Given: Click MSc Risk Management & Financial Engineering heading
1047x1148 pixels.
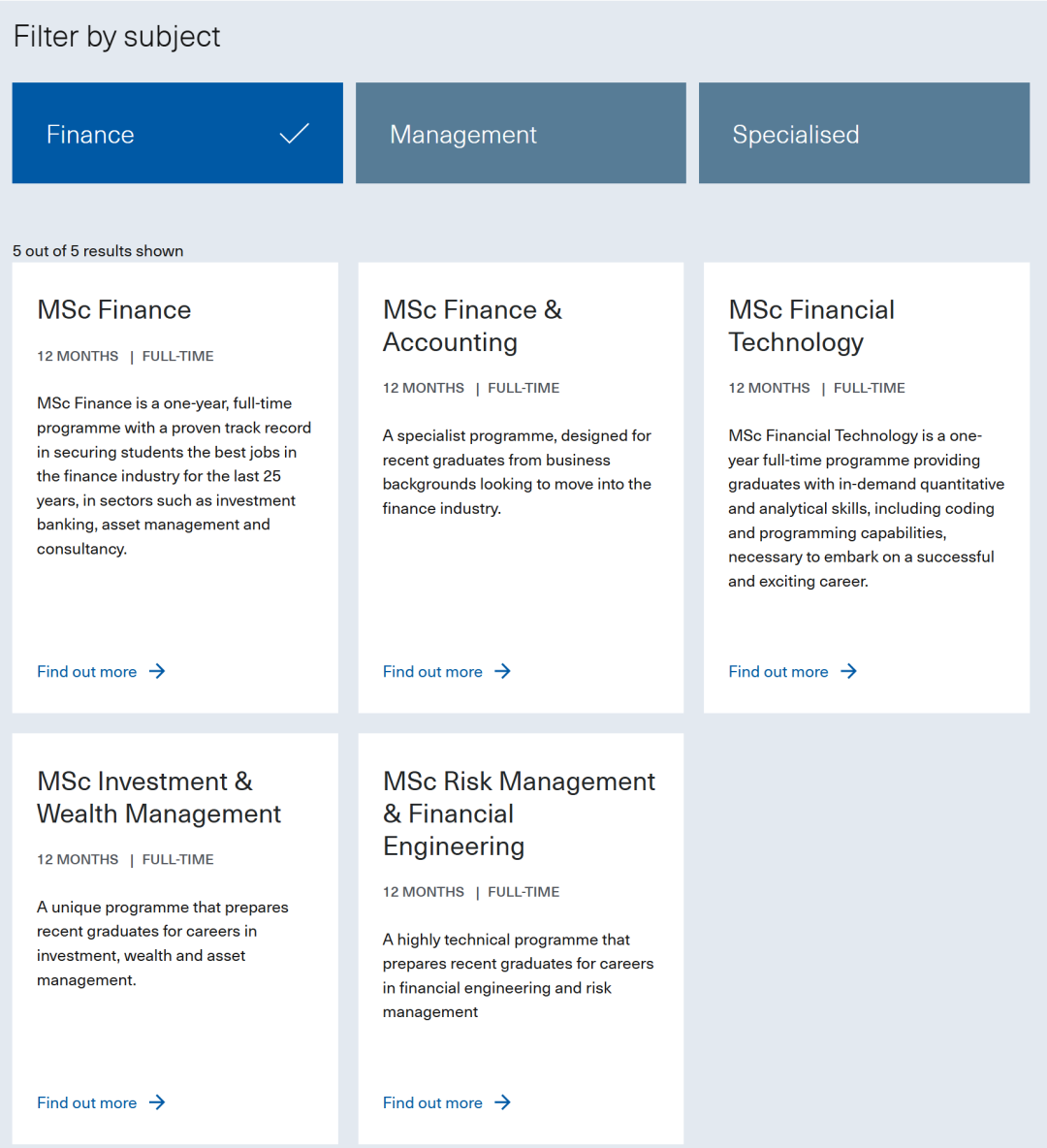Looking at the screenshot, I should 519,813.
